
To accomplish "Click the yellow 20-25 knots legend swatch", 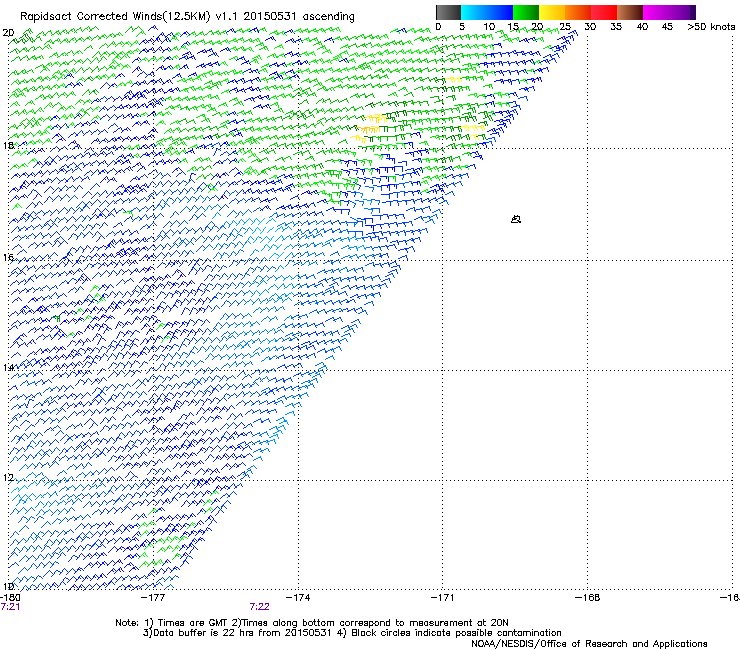I will pyautogui.click(x=552, y=12).
